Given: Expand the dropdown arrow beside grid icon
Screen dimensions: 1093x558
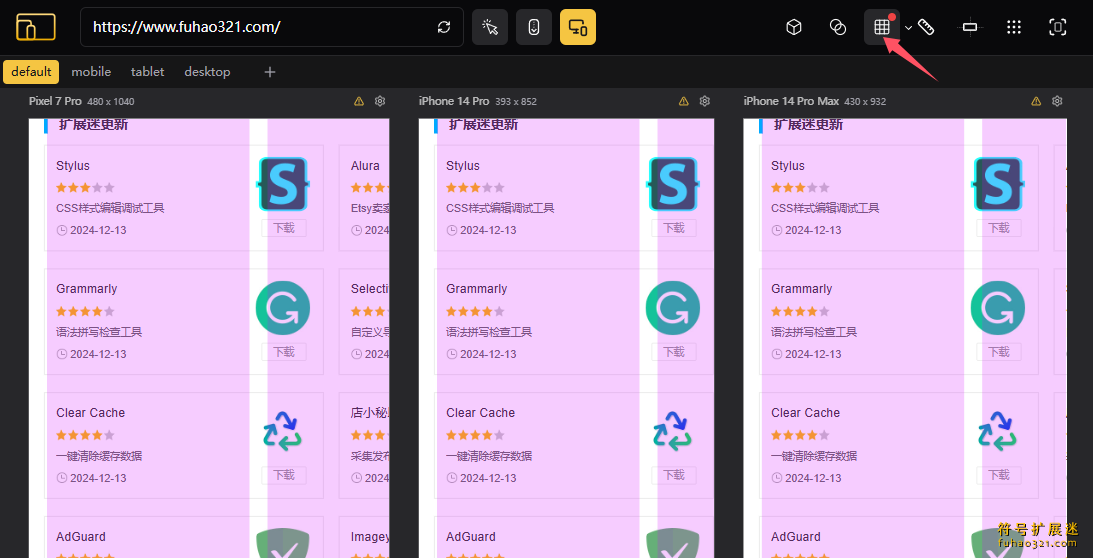Looking at the screenshot, I should (908, 28).
